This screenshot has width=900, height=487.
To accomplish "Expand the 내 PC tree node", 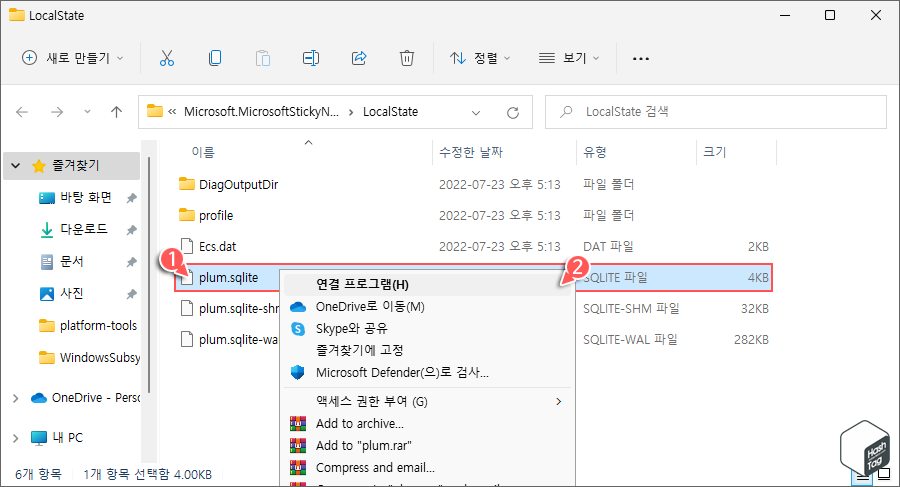I will pos(15,438).
